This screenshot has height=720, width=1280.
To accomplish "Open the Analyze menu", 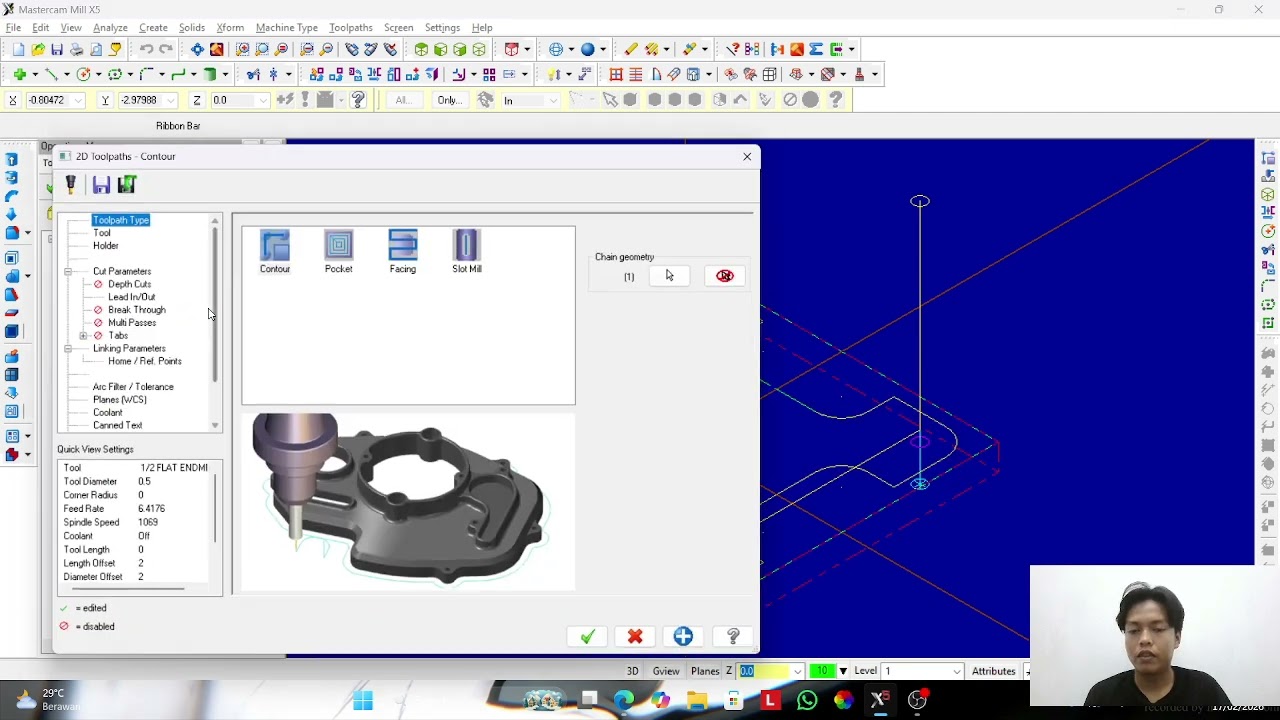I will (110, 28).
